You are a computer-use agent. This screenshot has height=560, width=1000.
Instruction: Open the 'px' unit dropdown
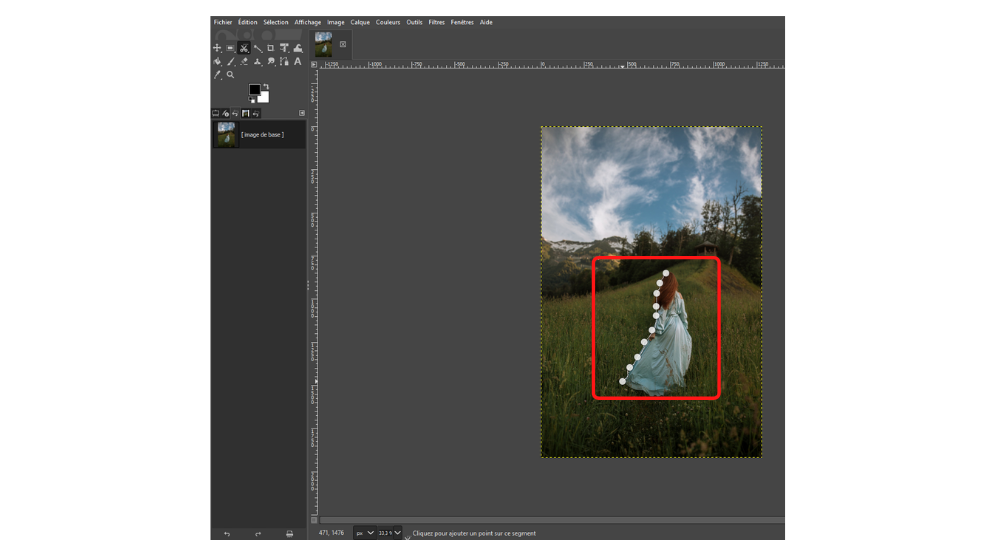[x=365, y=533]
